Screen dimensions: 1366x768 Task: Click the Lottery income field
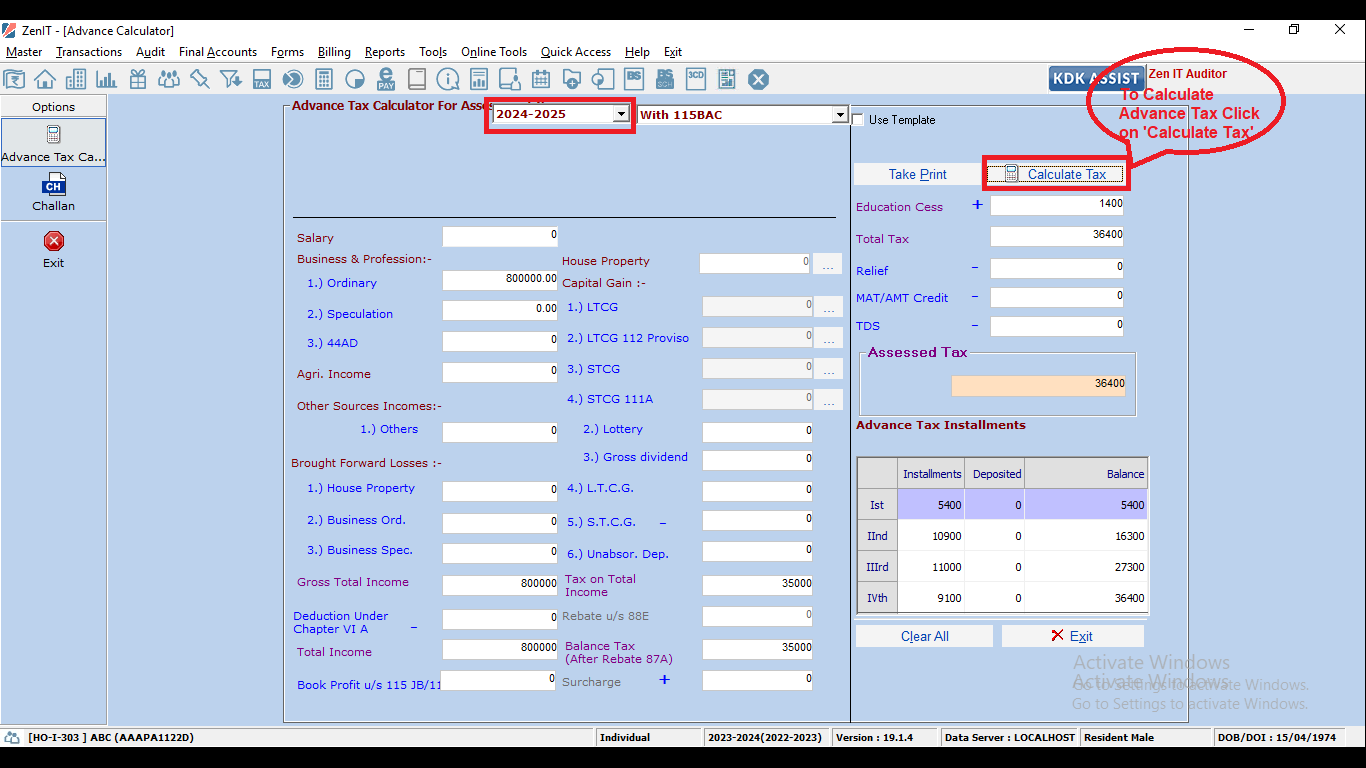pos(757,432)
